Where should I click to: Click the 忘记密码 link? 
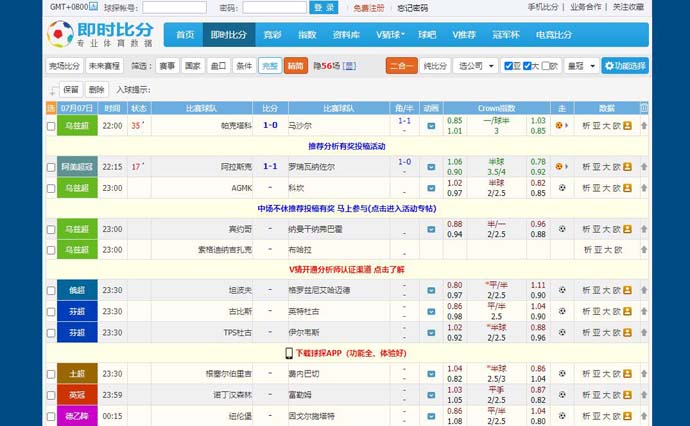coord(412,8)
